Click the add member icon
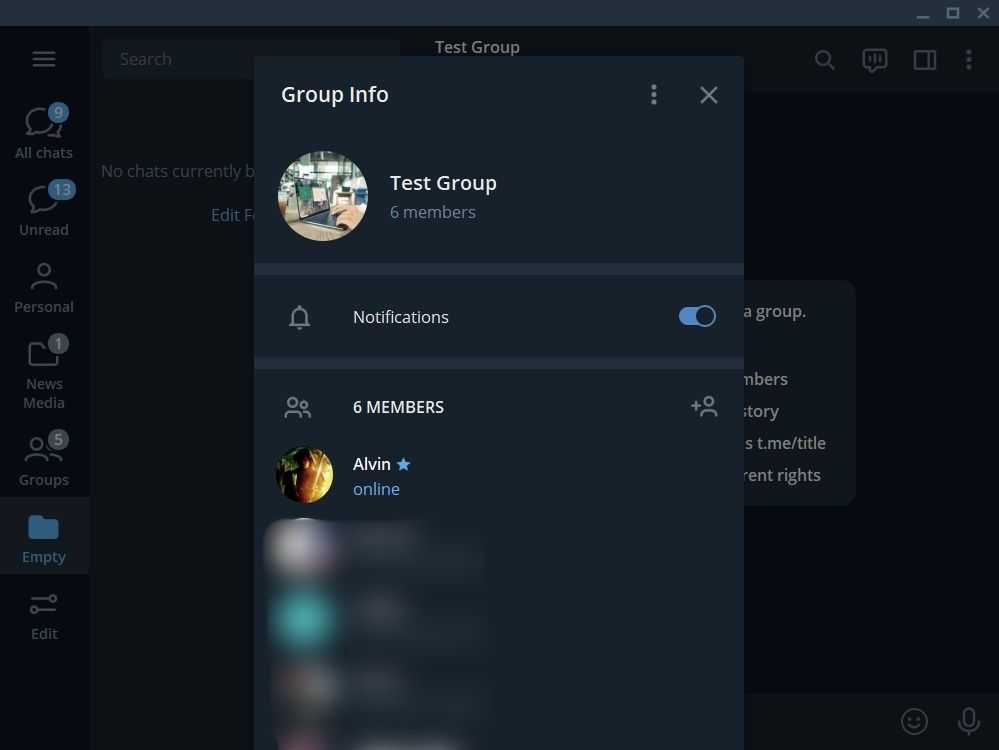This screenshot has width=999, height=750. 704,406
